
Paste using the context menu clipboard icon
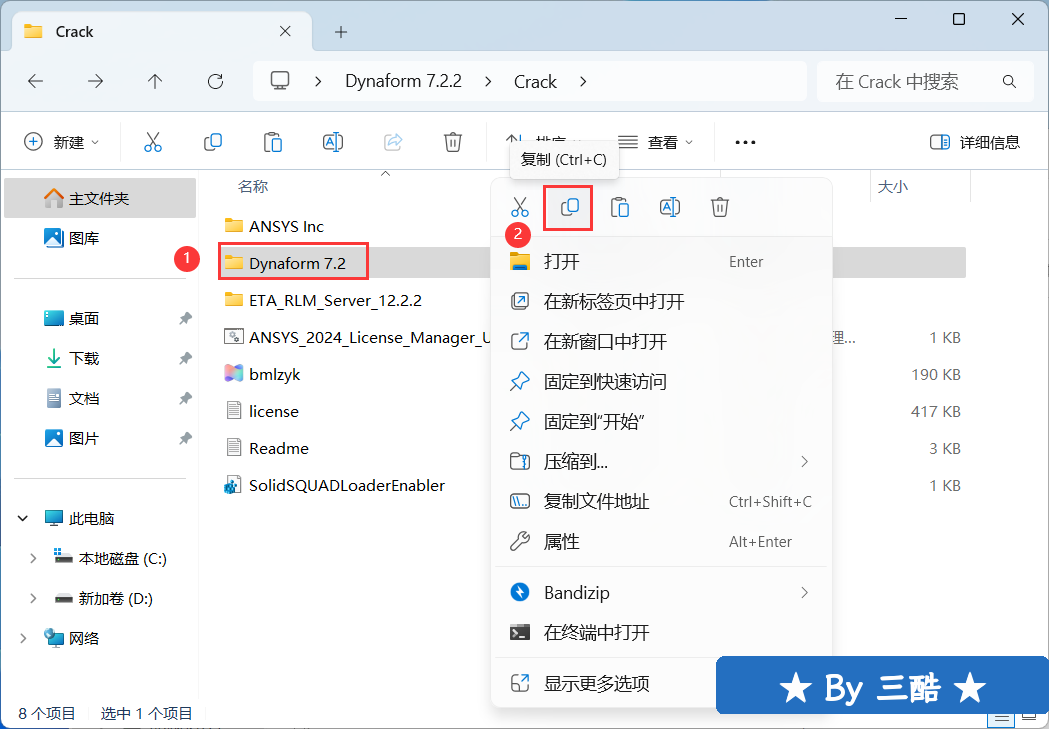pos(619,207)
